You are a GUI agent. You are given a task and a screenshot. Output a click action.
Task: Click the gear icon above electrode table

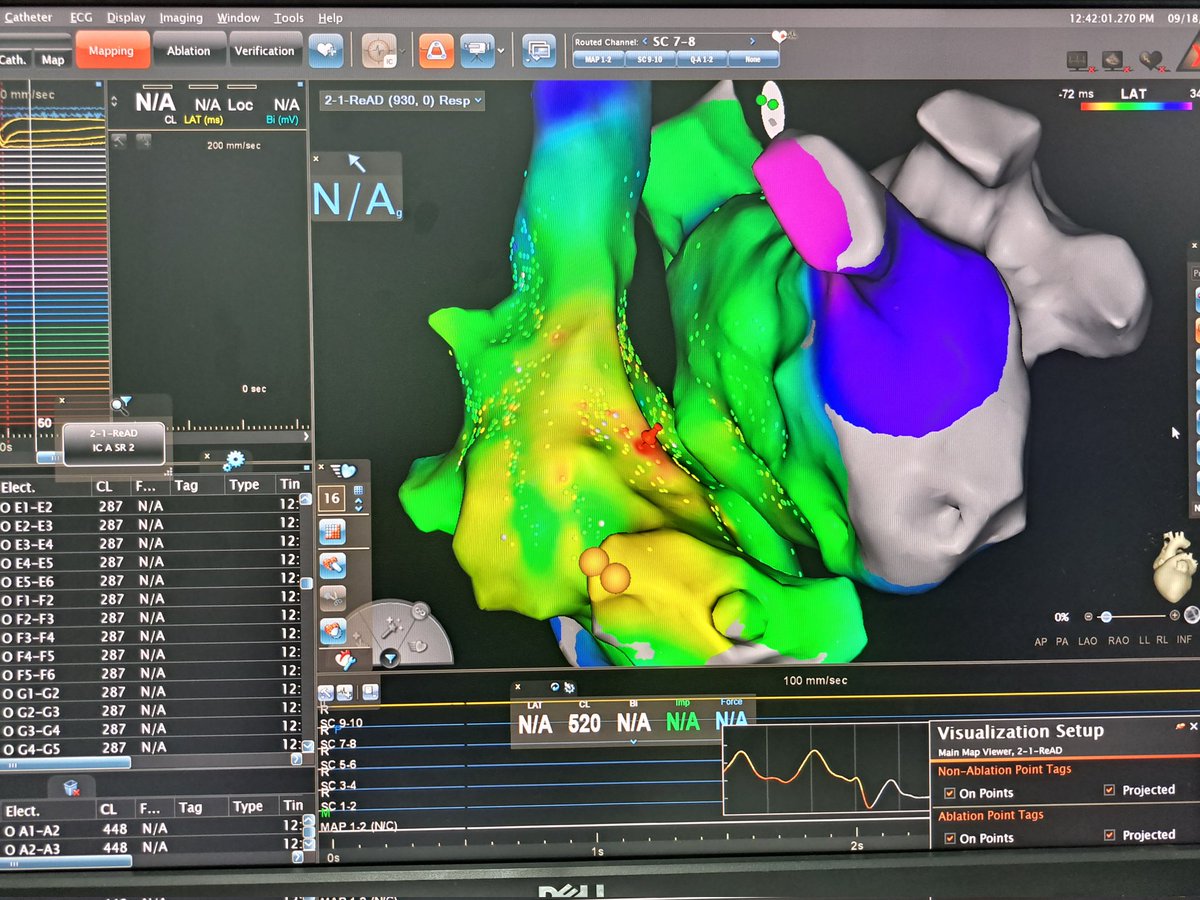[x=234, y=460]
